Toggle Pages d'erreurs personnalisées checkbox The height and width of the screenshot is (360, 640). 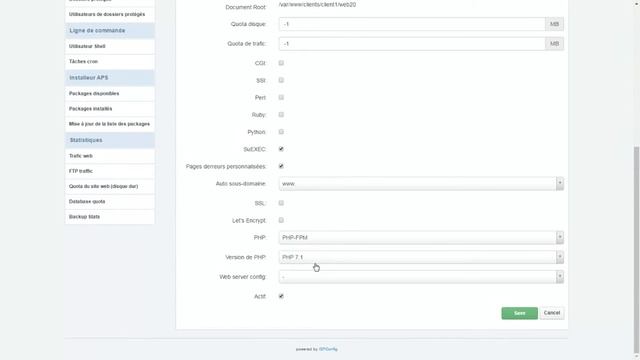point(281,166)
